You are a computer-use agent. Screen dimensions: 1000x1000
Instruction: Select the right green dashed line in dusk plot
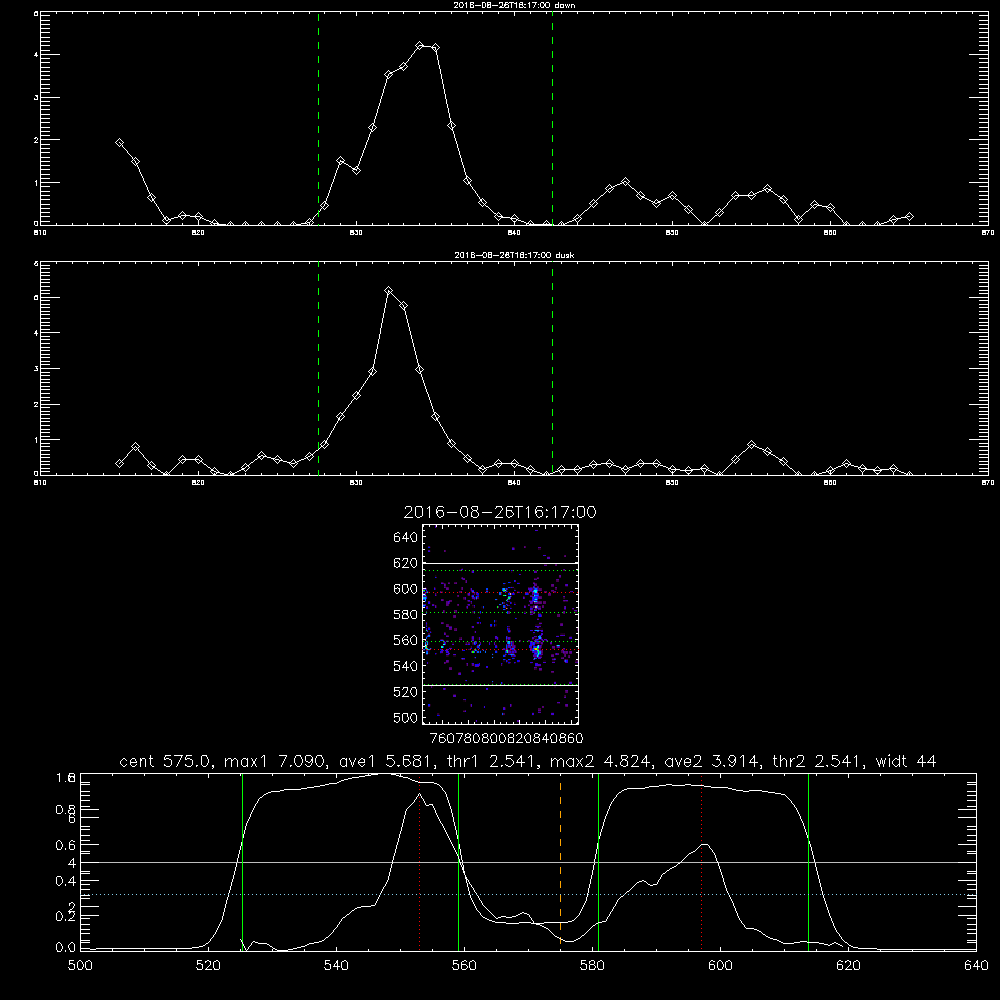552,369
